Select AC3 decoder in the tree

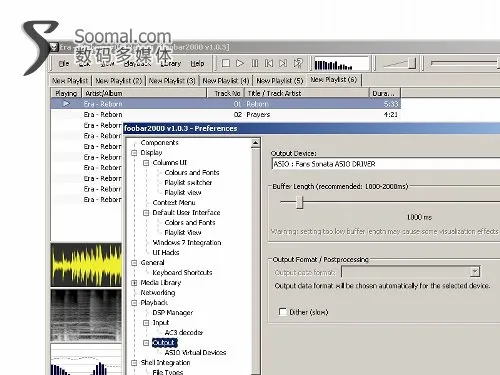[x=183, y=333]
